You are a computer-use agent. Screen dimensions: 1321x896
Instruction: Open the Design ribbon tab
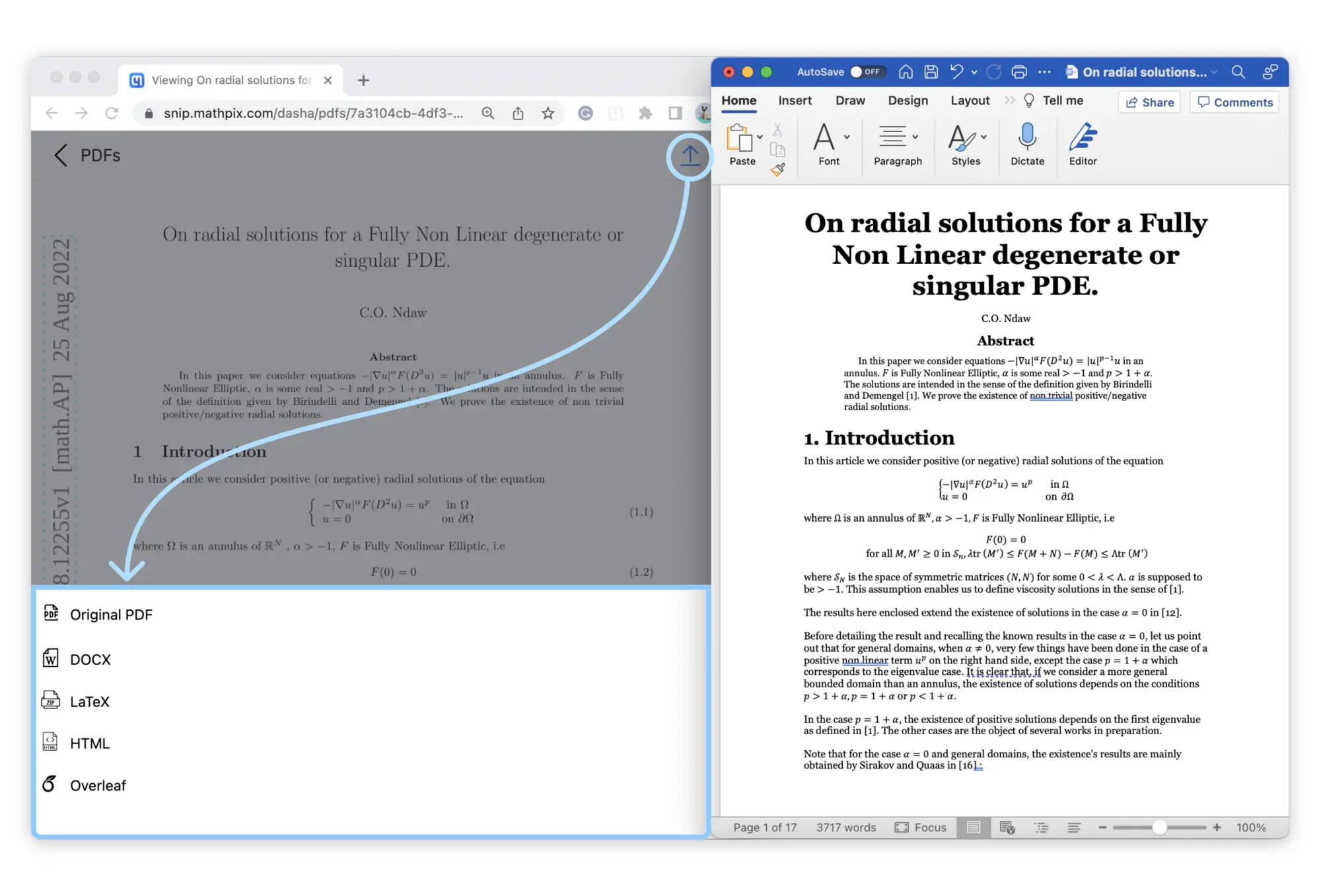(x=908, y=100)
